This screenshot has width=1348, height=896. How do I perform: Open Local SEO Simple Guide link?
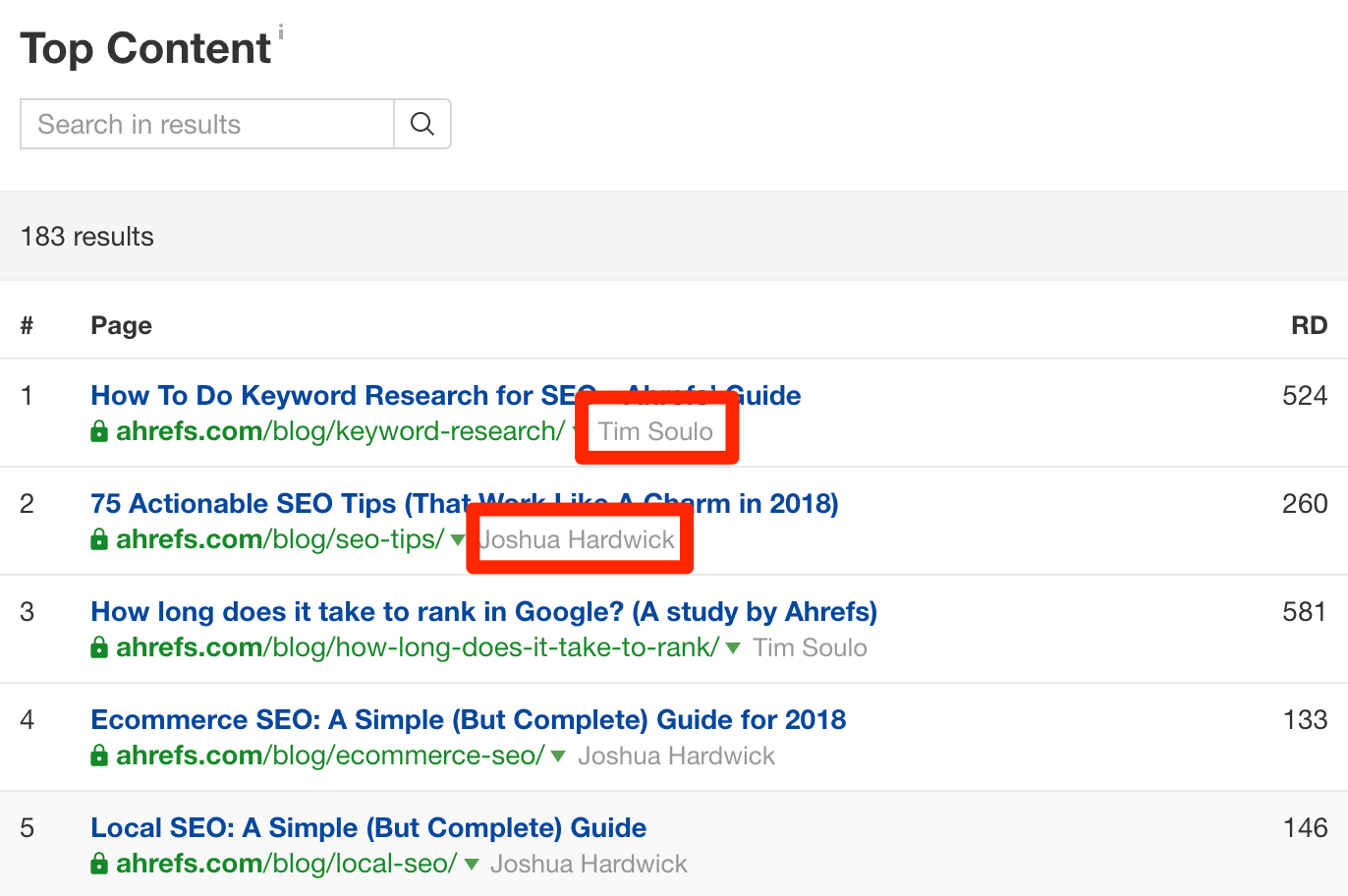point(368,828)
